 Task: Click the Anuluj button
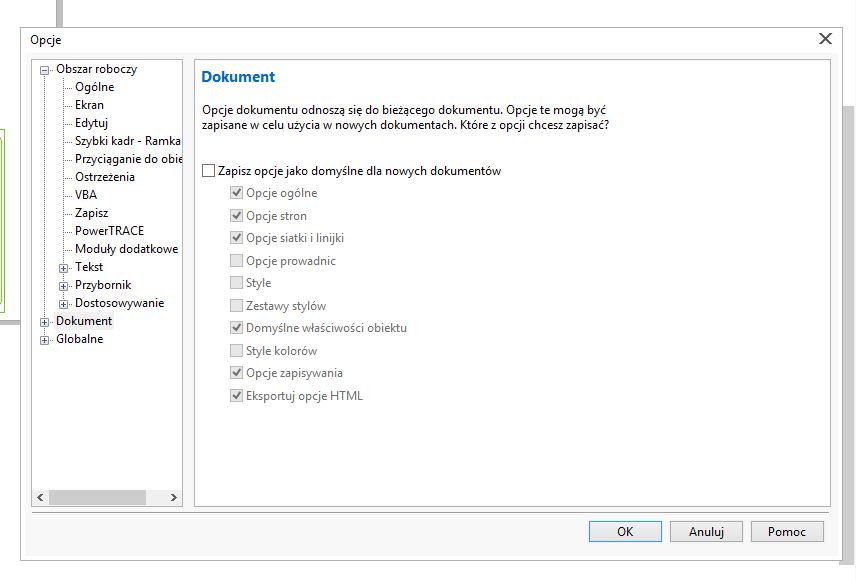[x=706, y=532]
